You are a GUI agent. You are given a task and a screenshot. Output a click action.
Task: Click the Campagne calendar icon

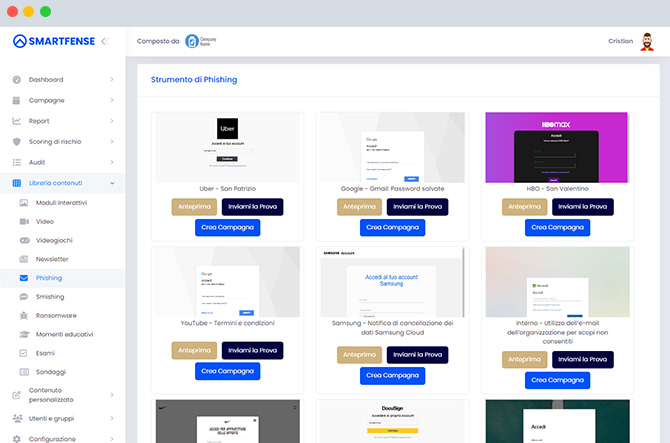[17, 100]
